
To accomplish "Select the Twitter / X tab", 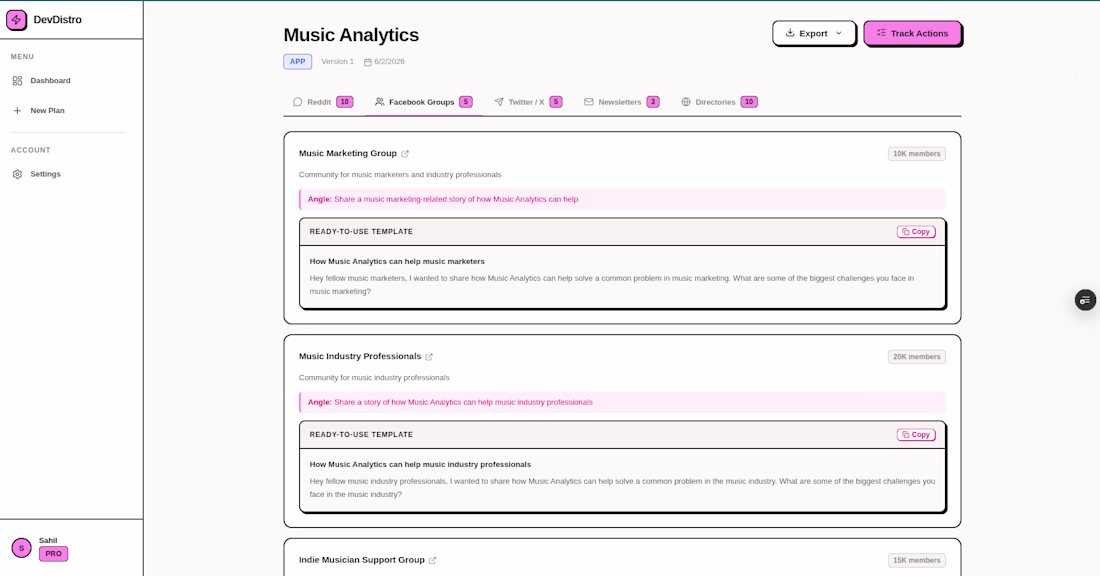I will click(x=528, y=102).
